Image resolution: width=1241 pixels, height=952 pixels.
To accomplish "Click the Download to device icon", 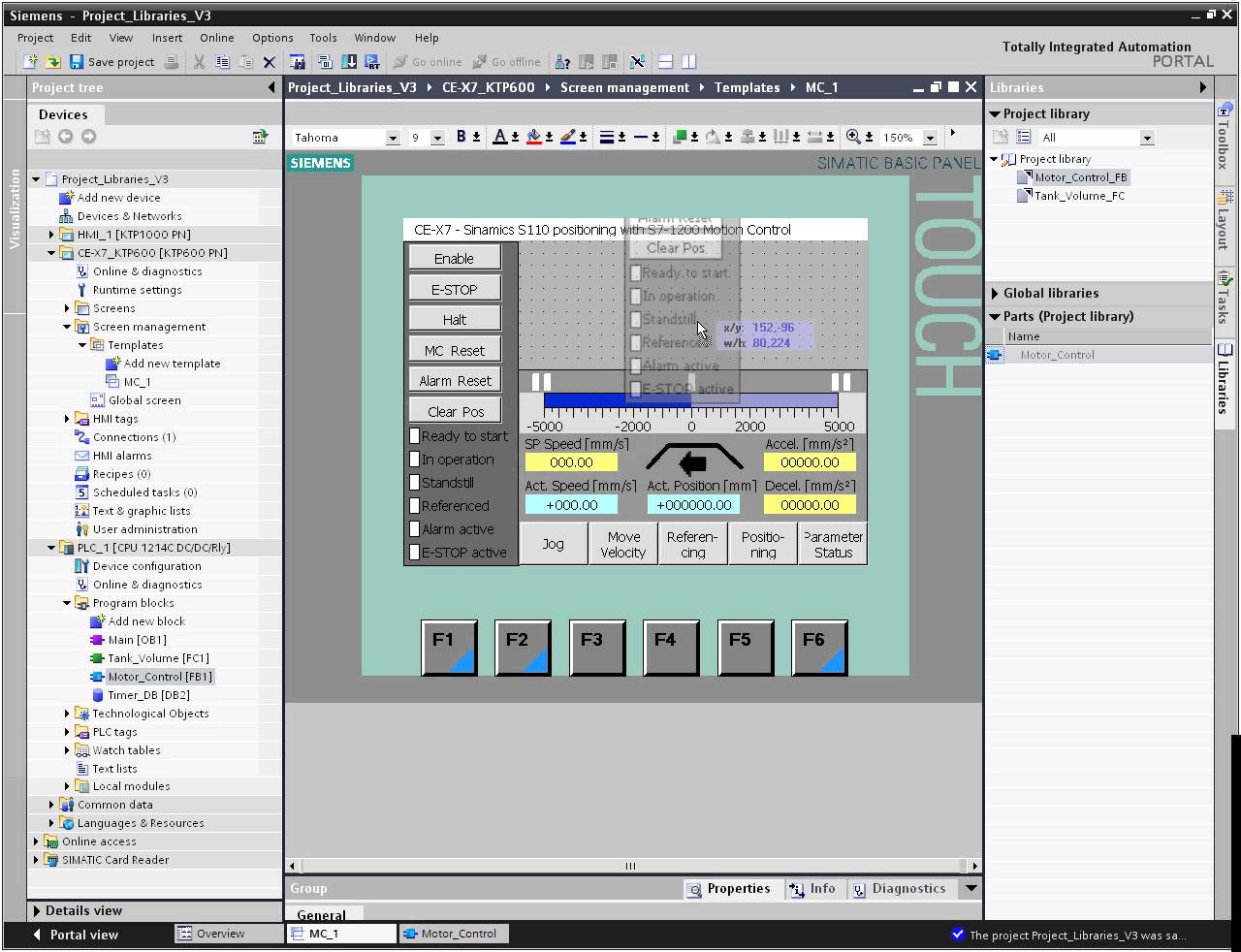I will (x=349, y=62).
